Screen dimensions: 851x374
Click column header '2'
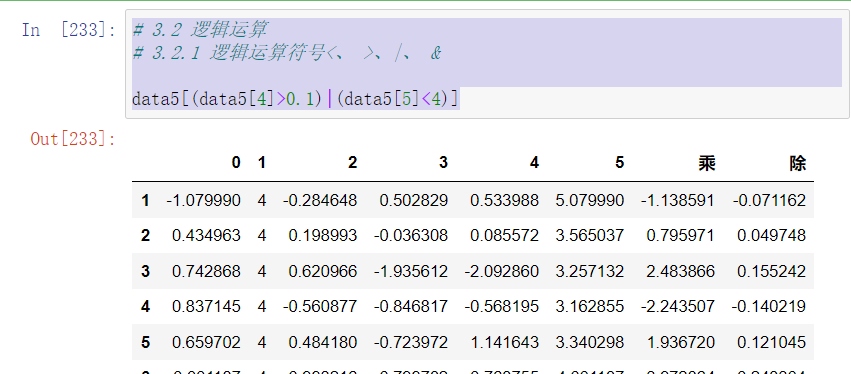[352, 163]
